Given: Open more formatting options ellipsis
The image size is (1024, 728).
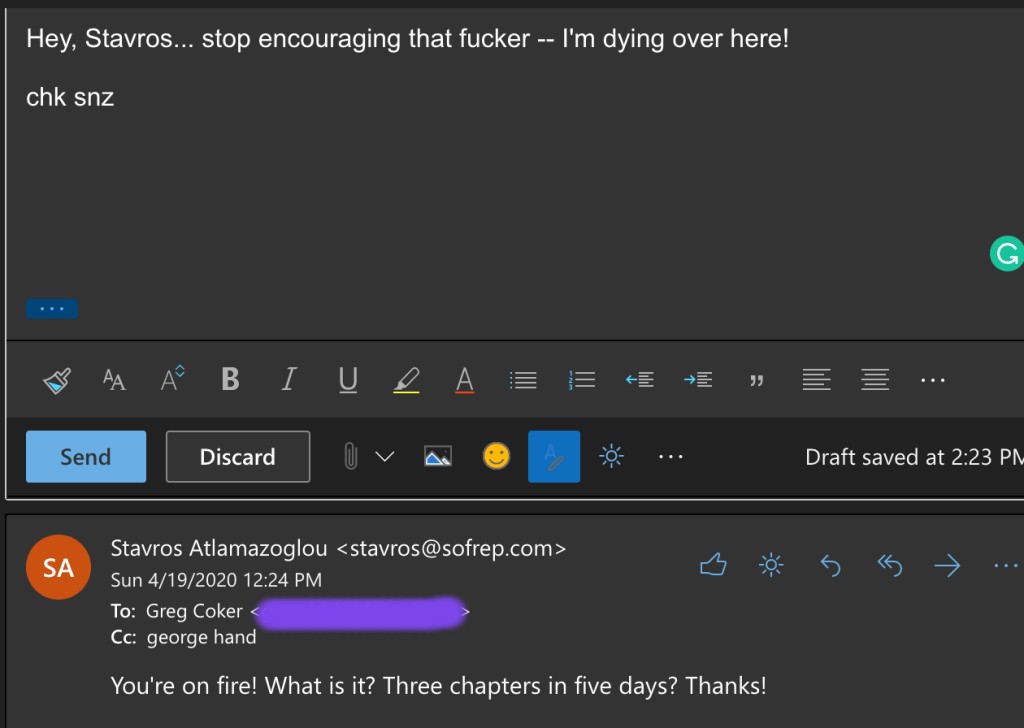Looking at the screenshot, I should pos(932,380).
